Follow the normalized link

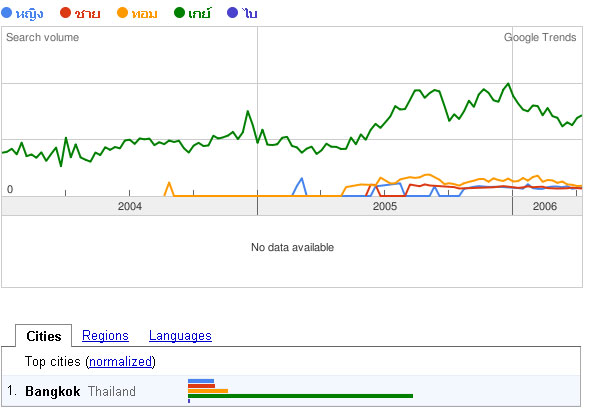click(x=120, y=362)
